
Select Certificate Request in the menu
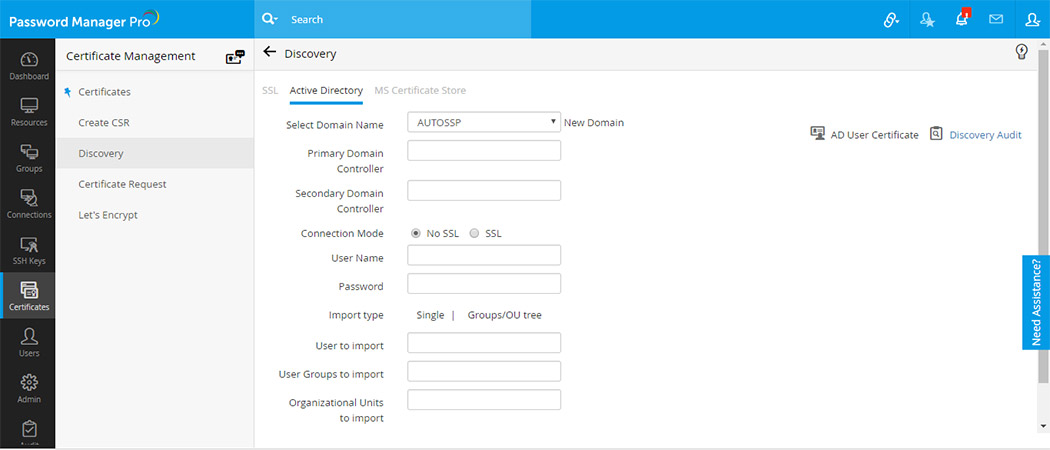122,184
